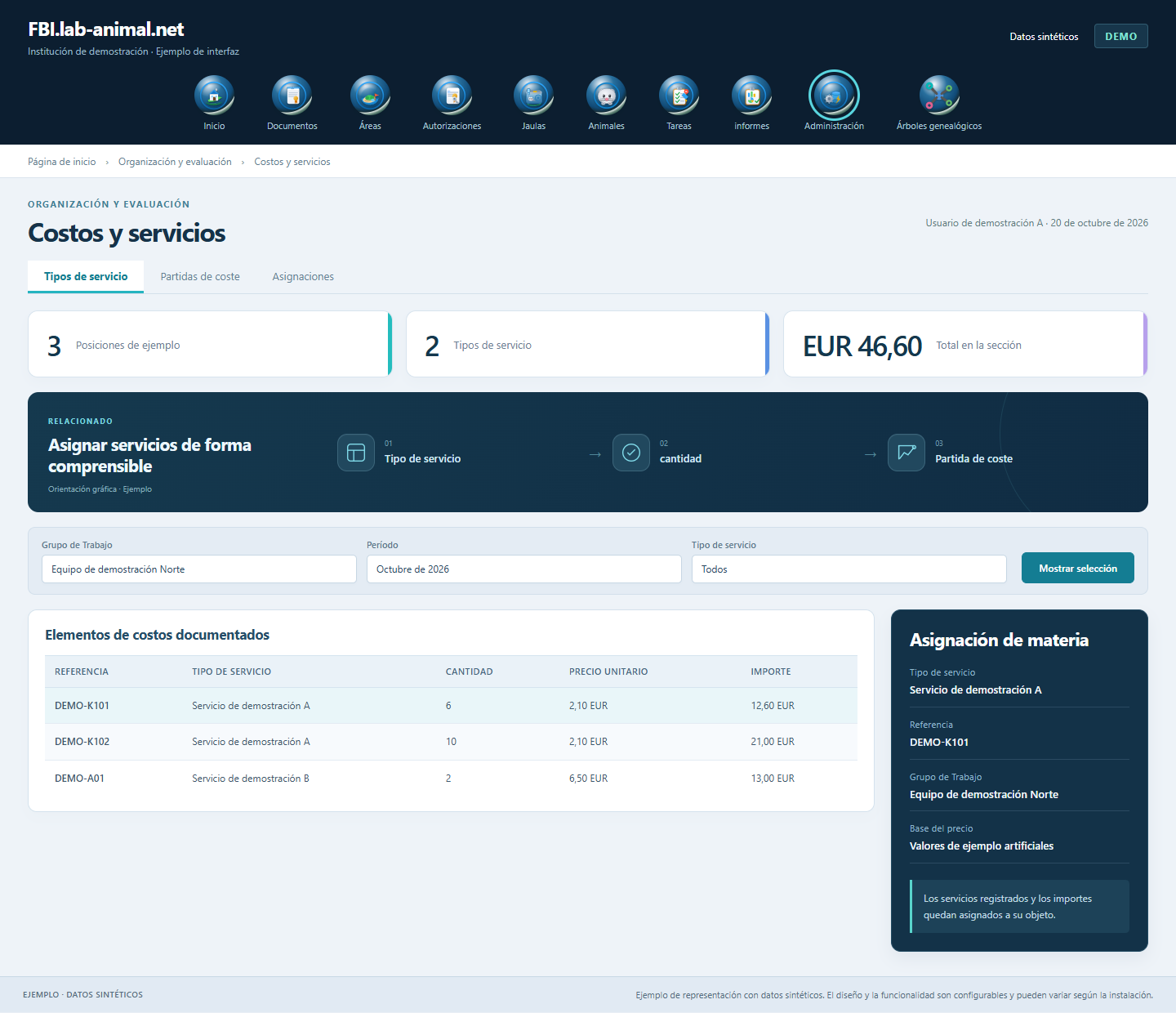The height and width of the screenshot is (1013, 1176).
Task: Open the Tipo de servicio filter showing Todos
Action: (849, 569)
